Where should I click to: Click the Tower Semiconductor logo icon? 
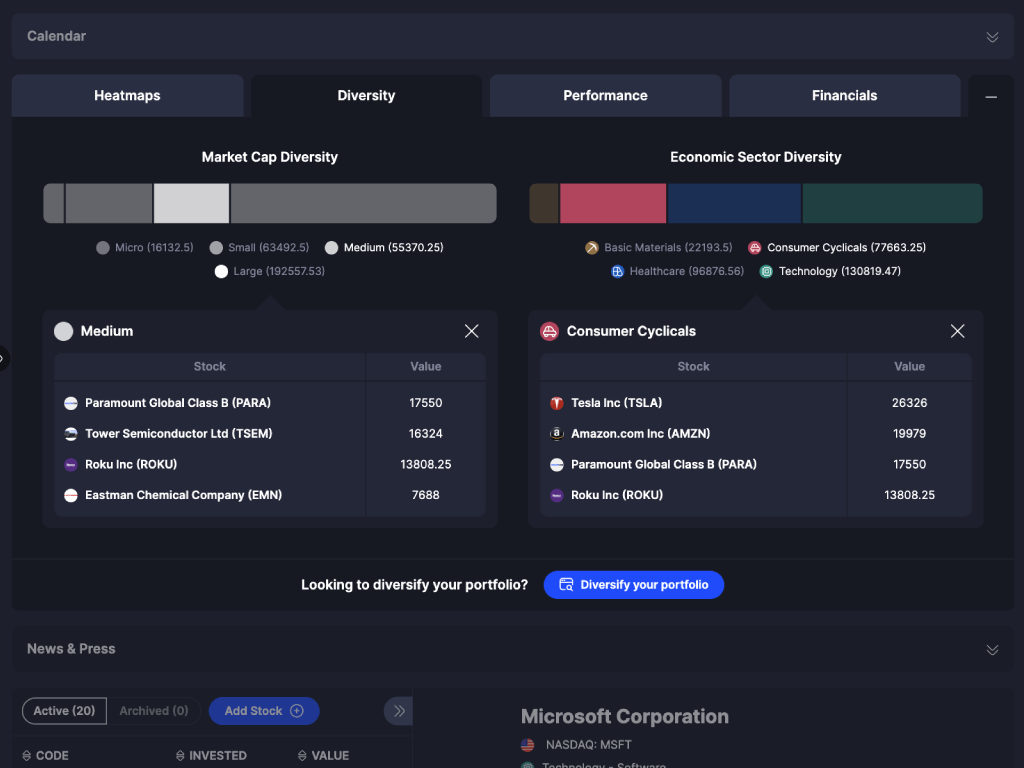(71, 434)
